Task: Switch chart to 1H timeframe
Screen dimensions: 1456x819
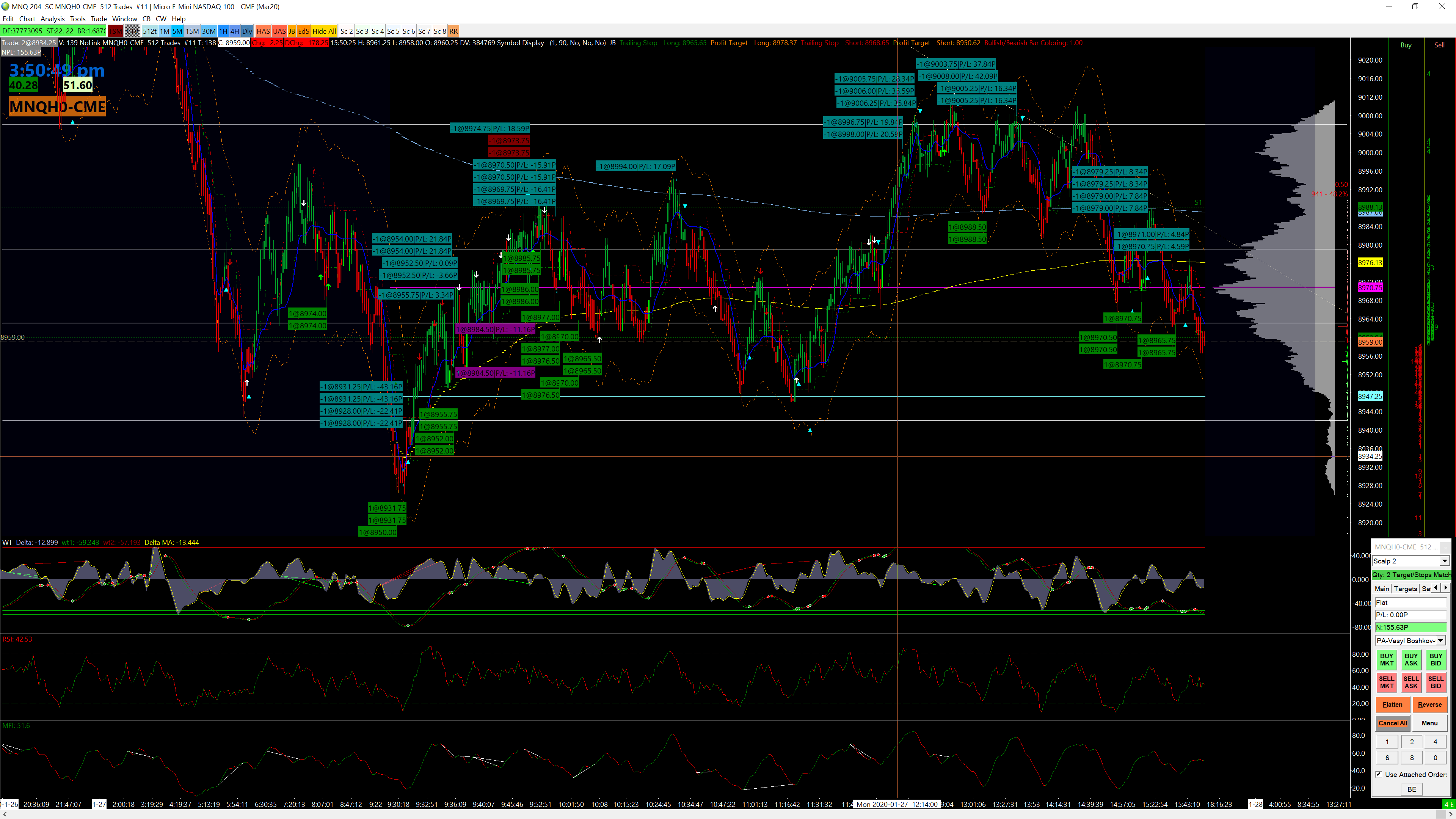Action: click(223, 31)
